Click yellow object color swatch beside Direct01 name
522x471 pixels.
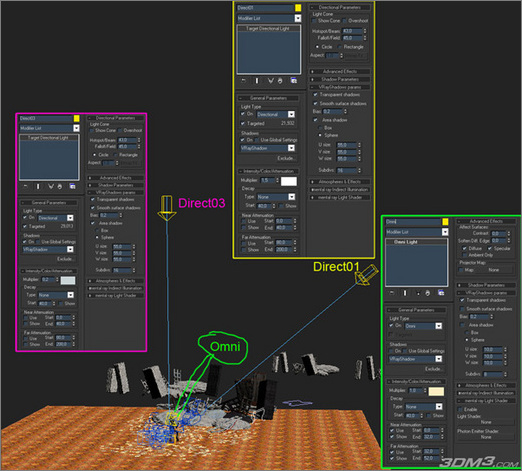298,8
